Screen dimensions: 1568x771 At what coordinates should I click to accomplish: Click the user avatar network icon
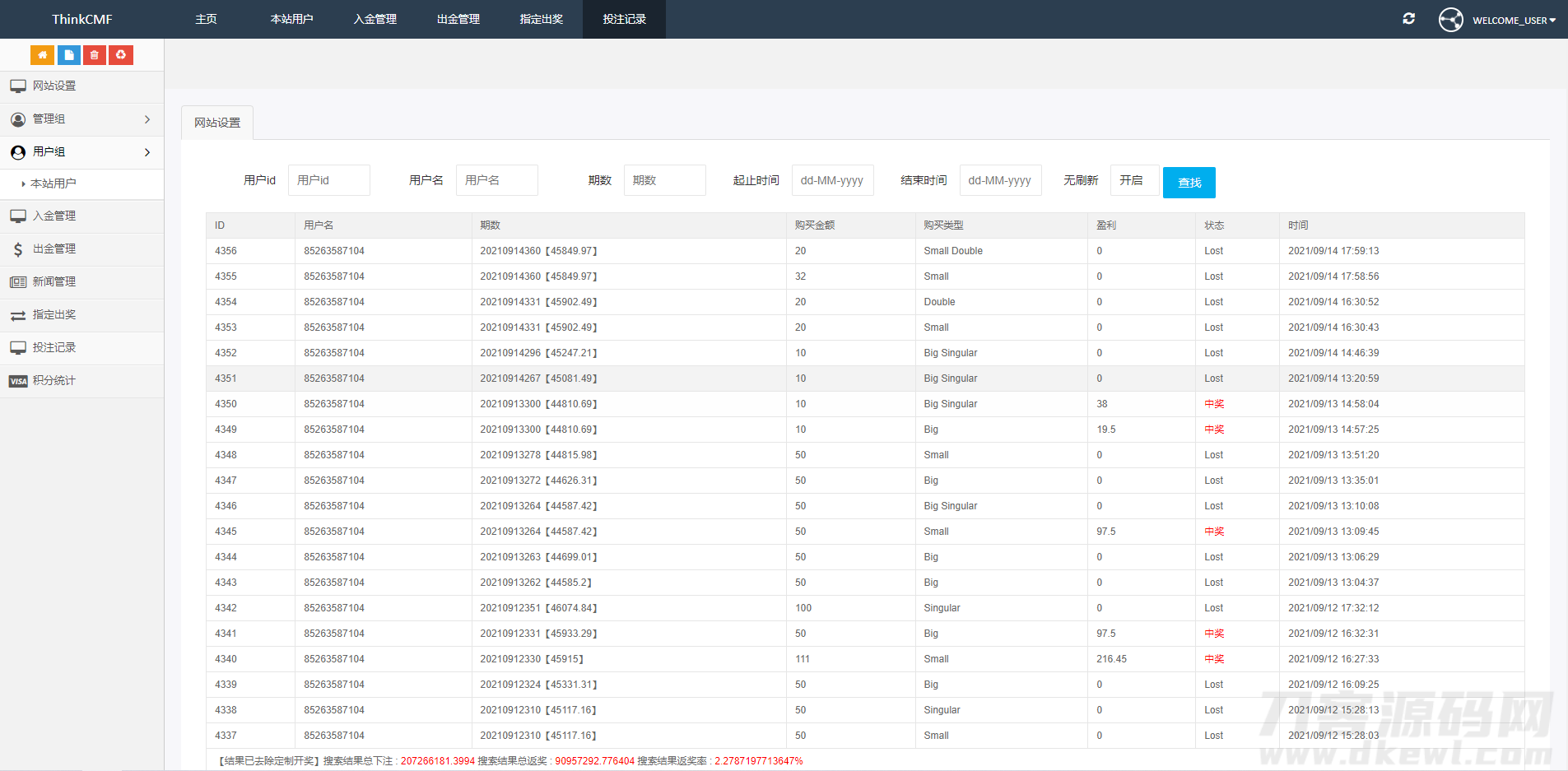pyautogui.click(x=1450, y=20)
